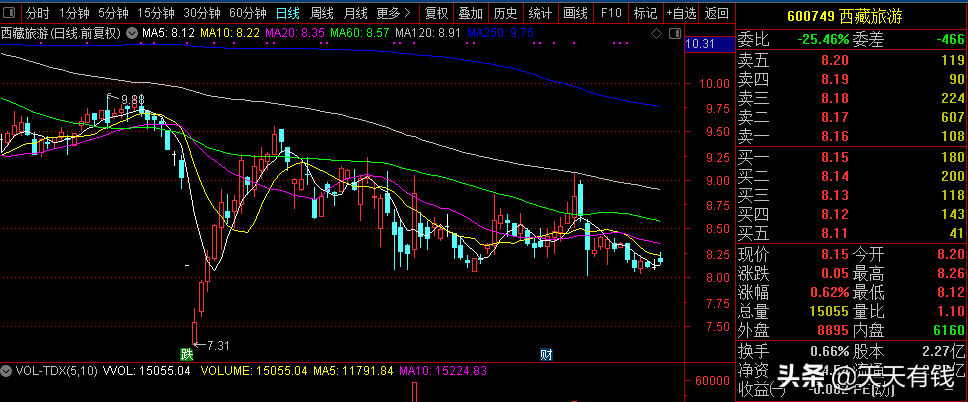The width and height of the screenshot is (968, 402).
Task: Click the diamond icon above chart
Action: tap(657, 33)
